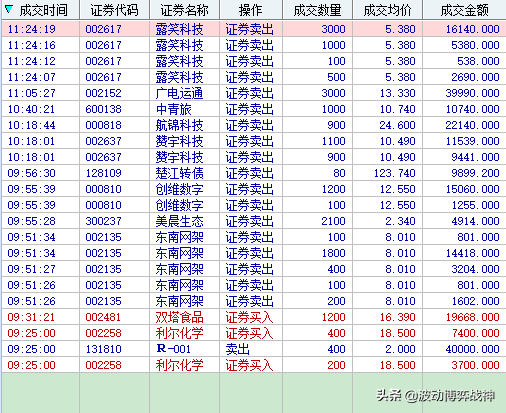
Task: Sort by 成交数量 column header
Action: tap(317, 10)
